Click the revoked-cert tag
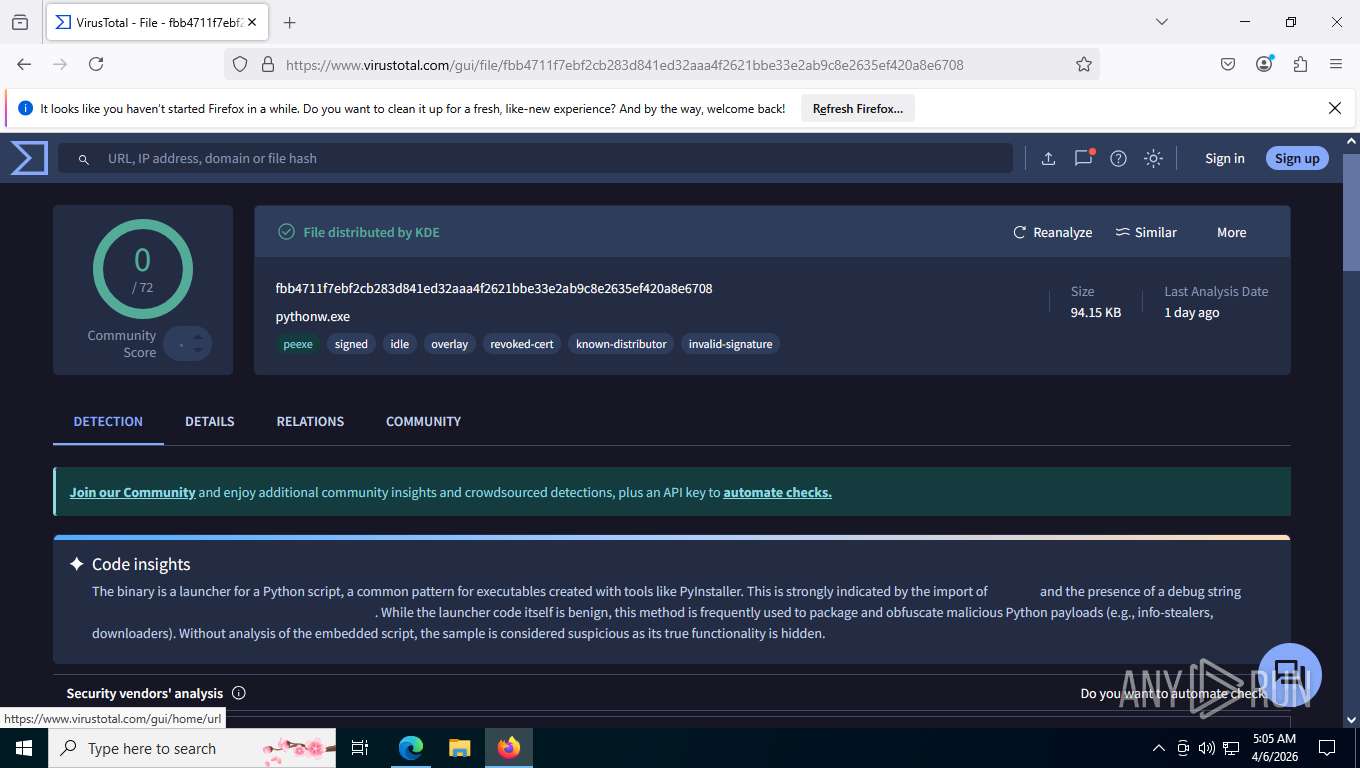 522,344
